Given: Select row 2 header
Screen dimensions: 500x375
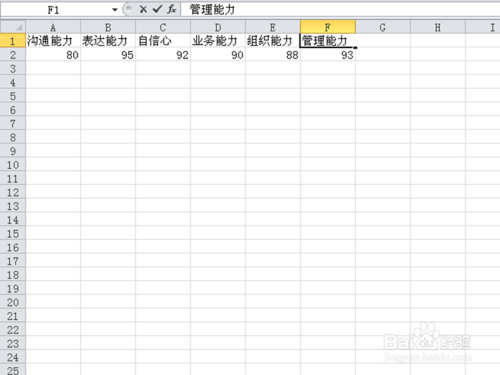Looking at the screenshot, I should coord(13,55).
